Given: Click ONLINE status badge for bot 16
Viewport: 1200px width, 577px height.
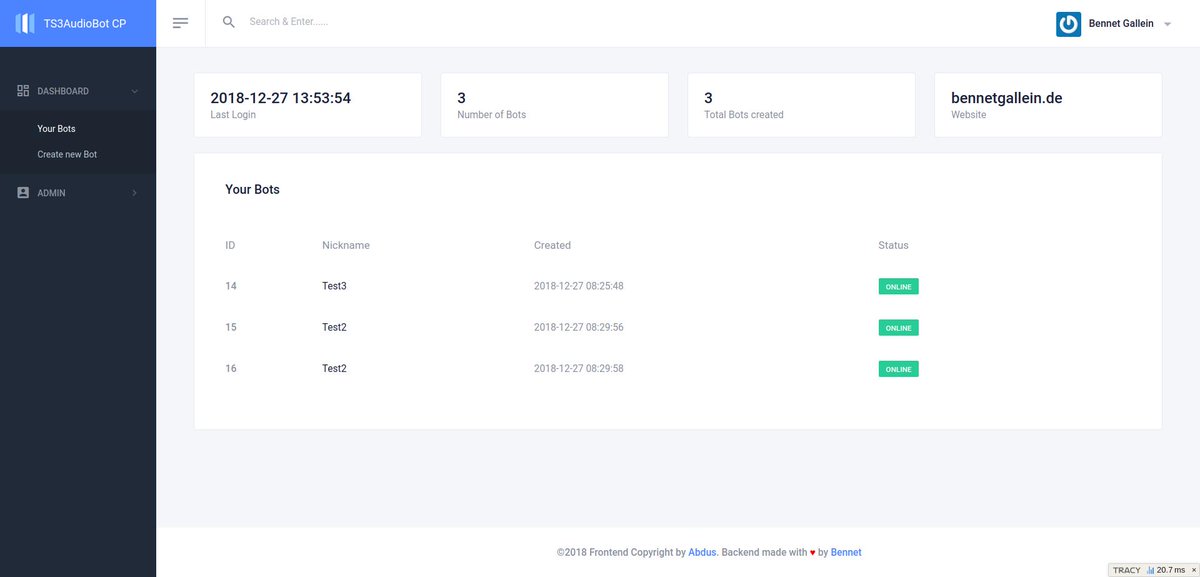Looking at the screenshot, I should point(898,369).
